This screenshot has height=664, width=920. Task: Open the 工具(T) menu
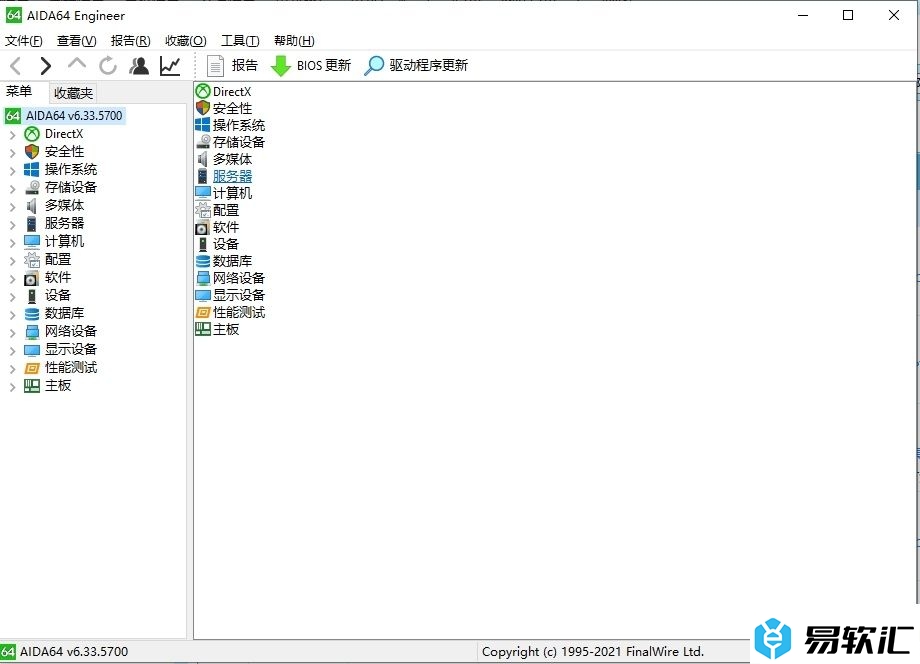point(240,41)
